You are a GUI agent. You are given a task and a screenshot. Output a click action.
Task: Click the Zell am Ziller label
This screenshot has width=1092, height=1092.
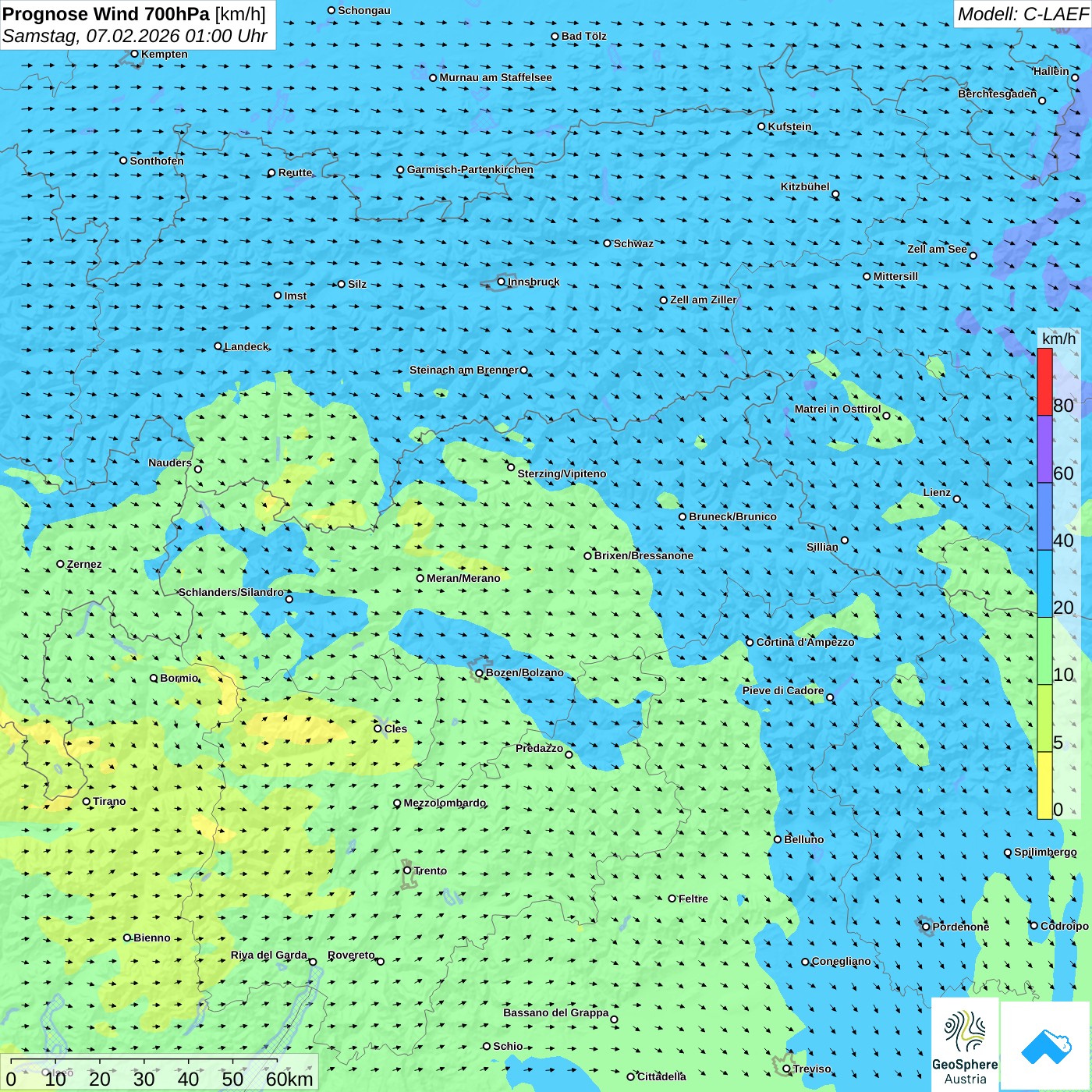pyautogui.click(x=704, y=300)
